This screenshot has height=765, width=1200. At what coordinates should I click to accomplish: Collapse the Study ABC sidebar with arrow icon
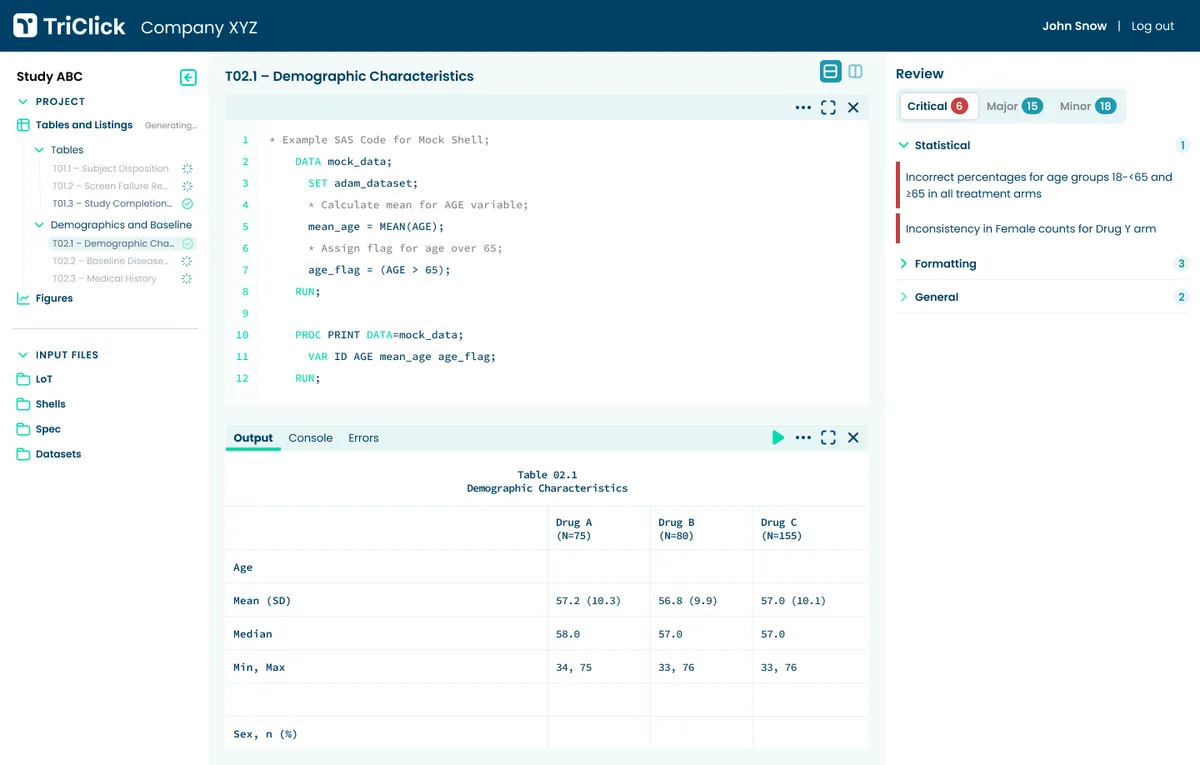pos(188,77)
